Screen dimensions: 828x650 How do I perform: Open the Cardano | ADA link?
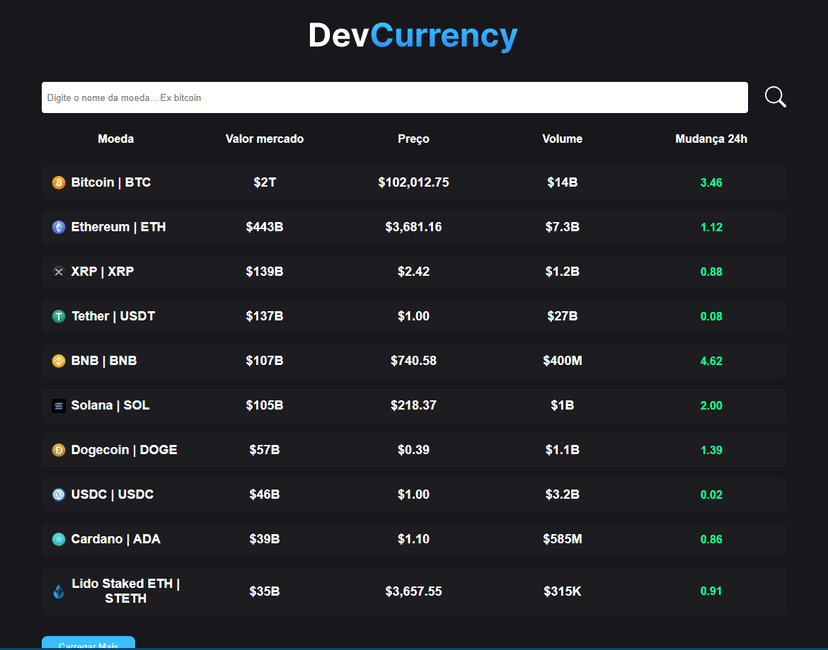pyautogui.click(x=116, y=539)
